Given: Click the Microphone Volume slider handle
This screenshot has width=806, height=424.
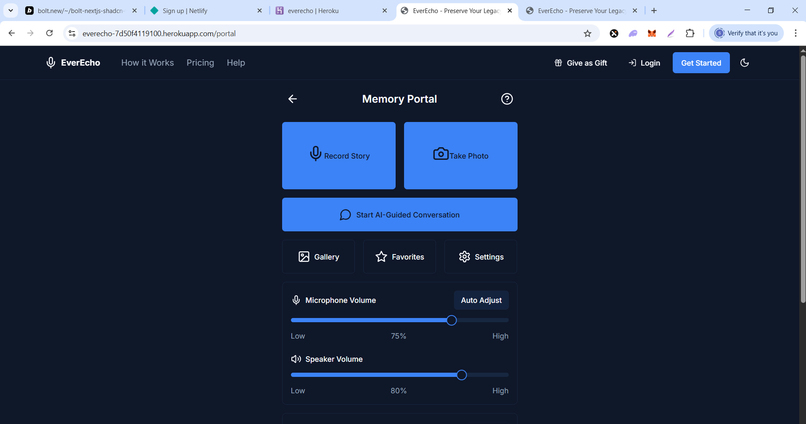Looking at the screenshot, I should (x=451, y=320).
